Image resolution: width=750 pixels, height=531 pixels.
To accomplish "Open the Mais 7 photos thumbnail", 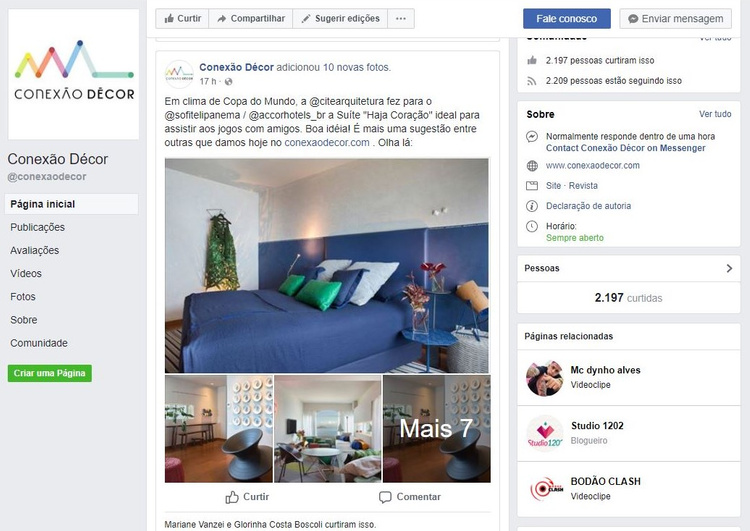I will (x=437, y=429).
